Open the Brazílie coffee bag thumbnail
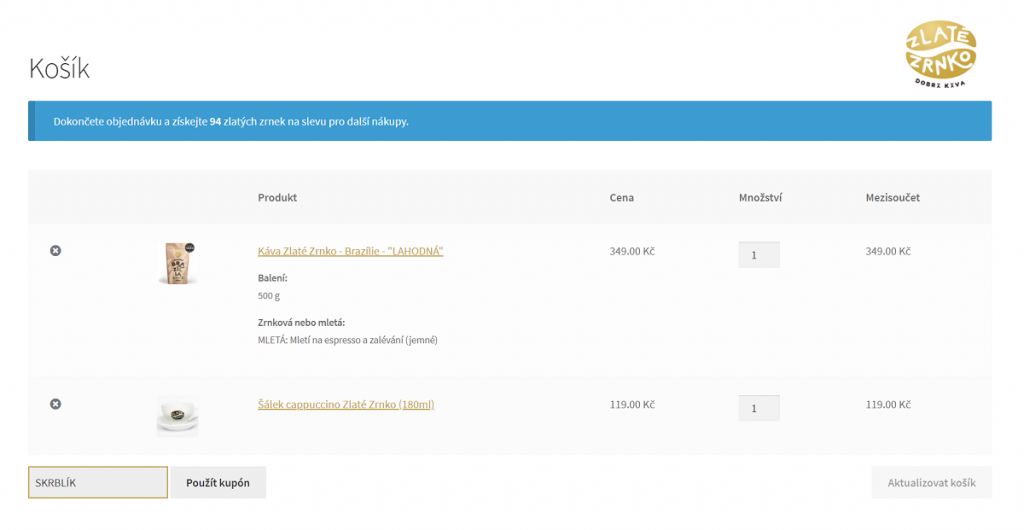The height and width of the screenshot is (530, 1024). [178, 264]
